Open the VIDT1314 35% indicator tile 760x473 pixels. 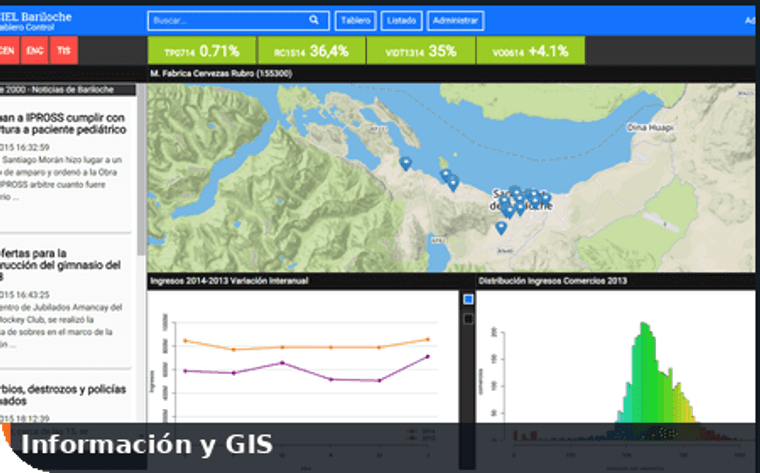pyautogui.click(x=421, y=51)
